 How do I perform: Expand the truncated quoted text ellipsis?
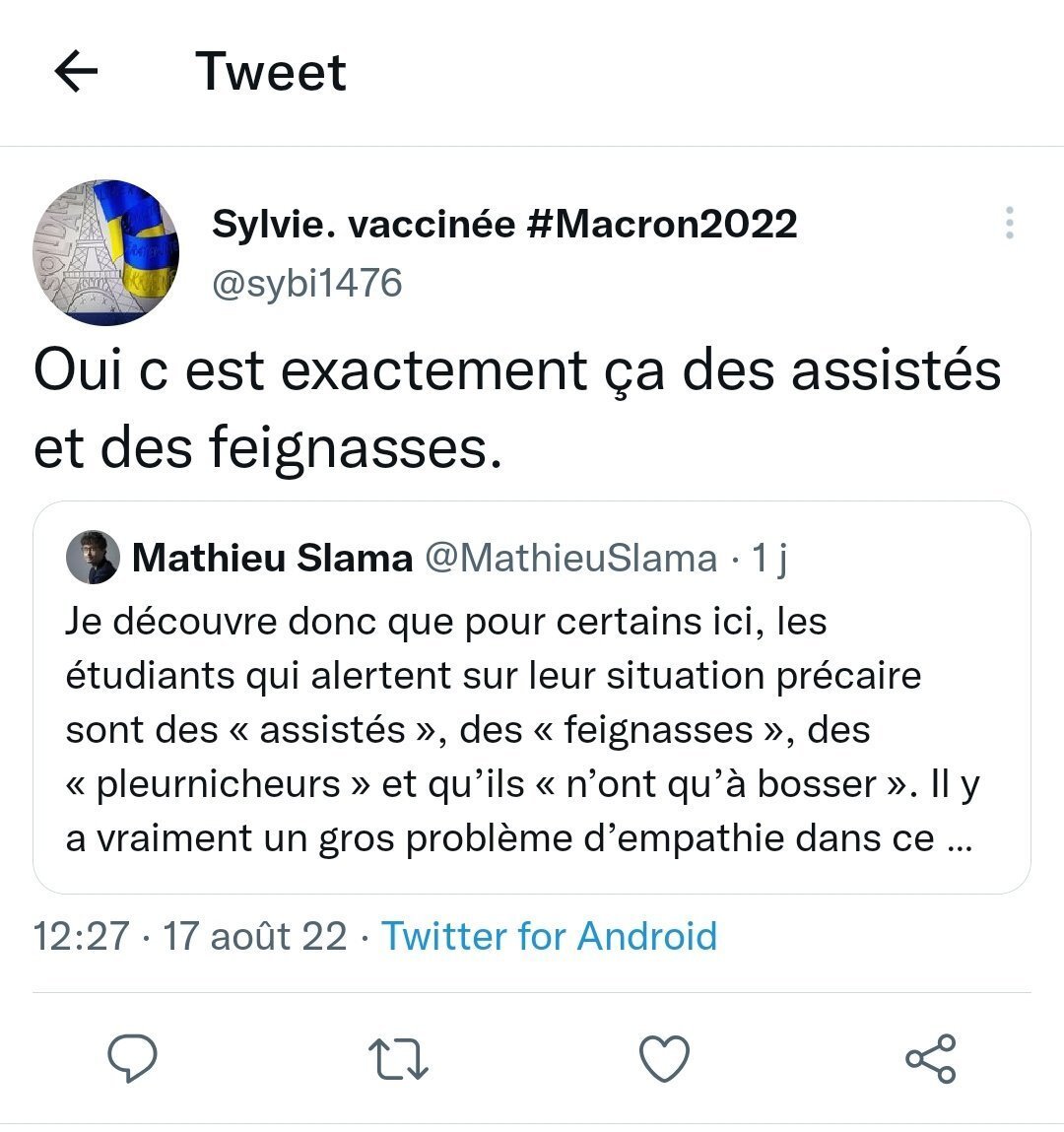(x=960, y=840)
